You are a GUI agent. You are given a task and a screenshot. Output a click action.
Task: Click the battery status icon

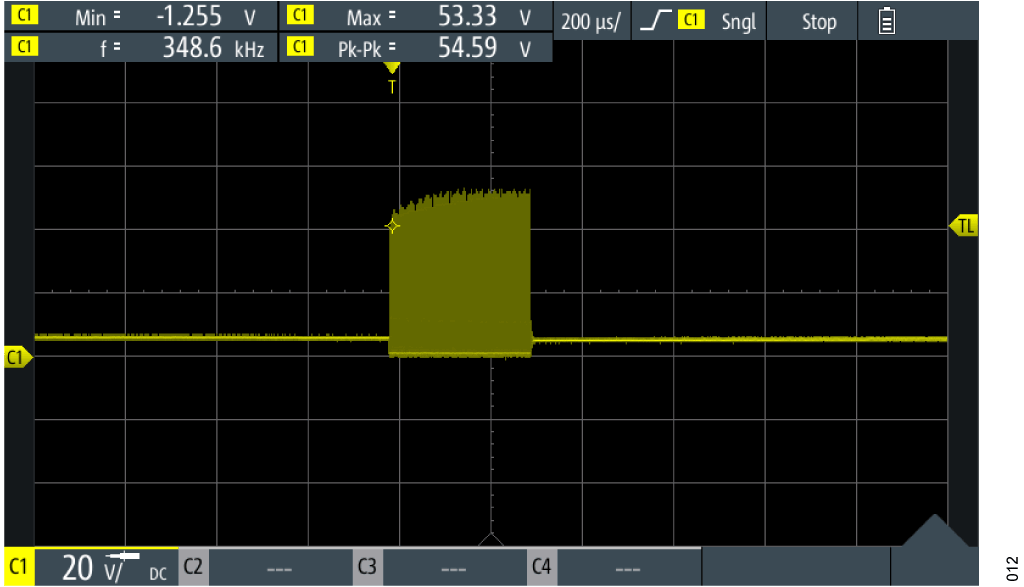pyautogui.click(x=886, y=21)
